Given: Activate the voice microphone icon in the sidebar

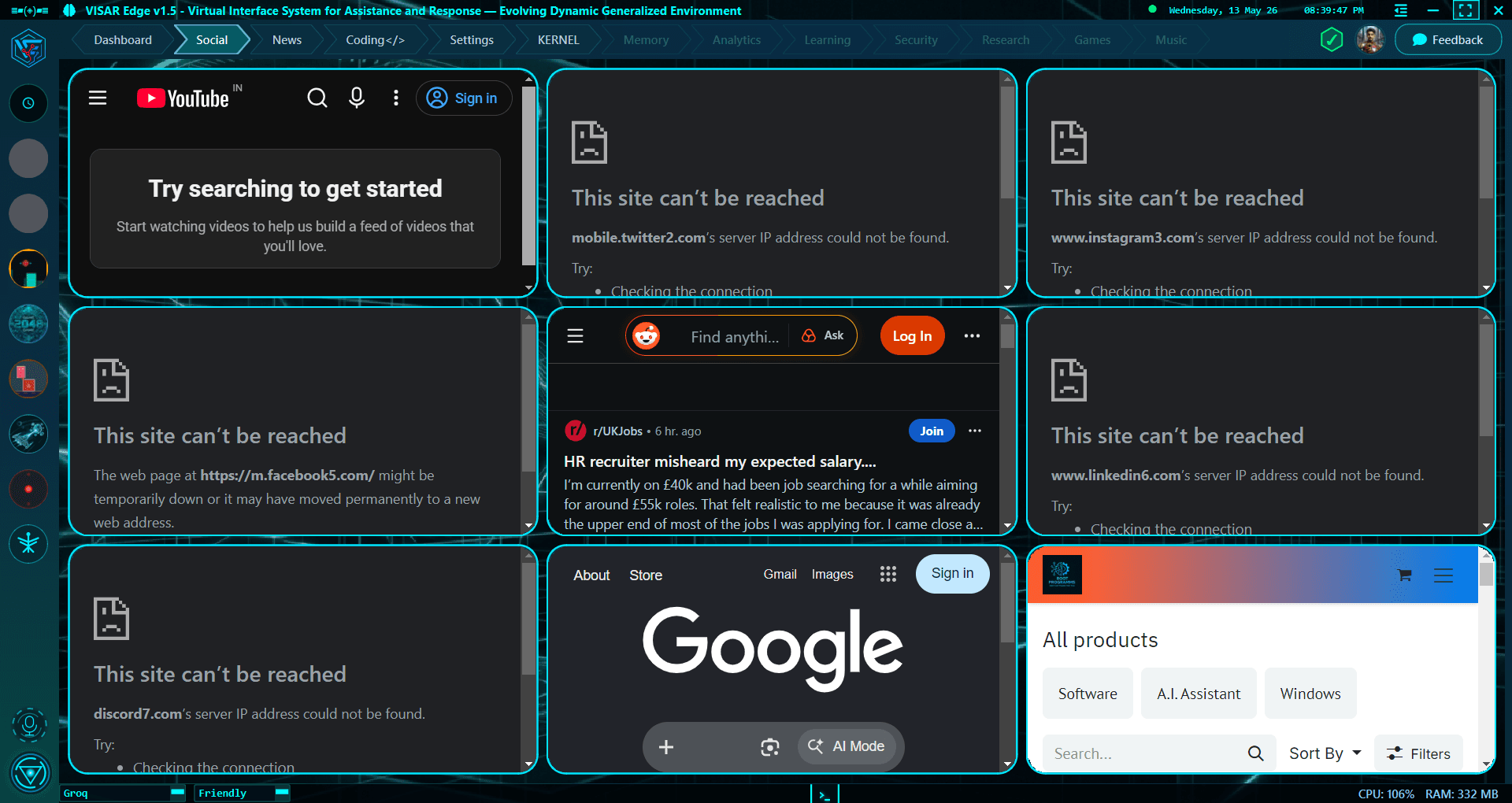Looking at the screenshot, I should 29,724.
